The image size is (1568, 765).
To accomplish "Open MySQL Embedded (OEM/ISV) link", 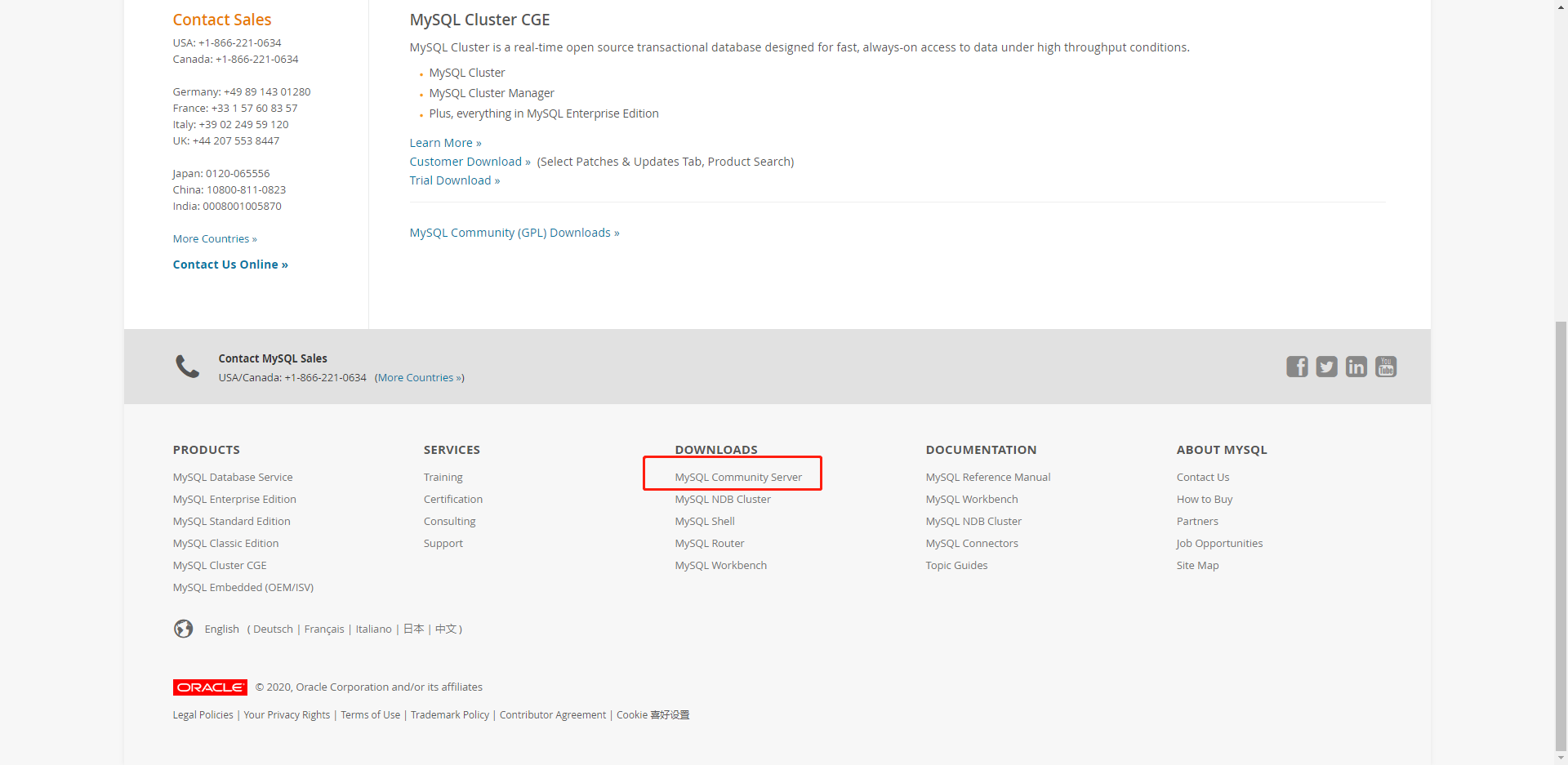I will click(243, 588).
